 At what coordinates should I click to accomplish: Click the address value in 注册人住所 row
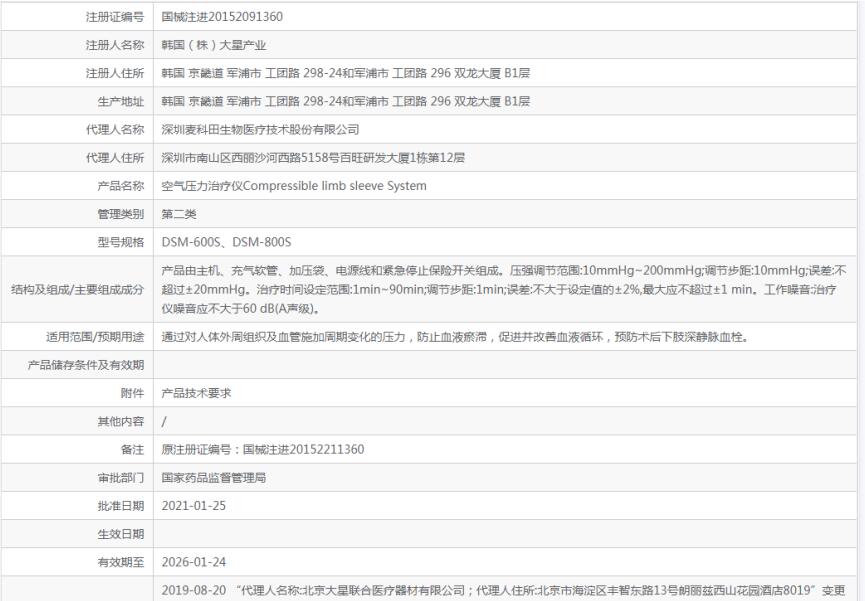[x=345, y=73]
